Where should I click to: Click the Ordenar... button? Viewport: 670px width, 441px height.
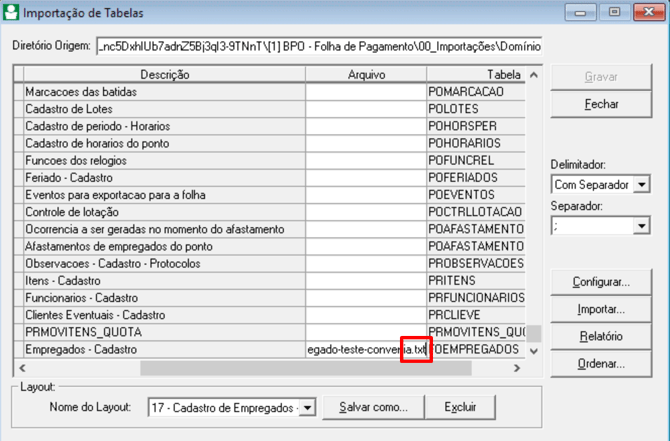click(601, 364)
